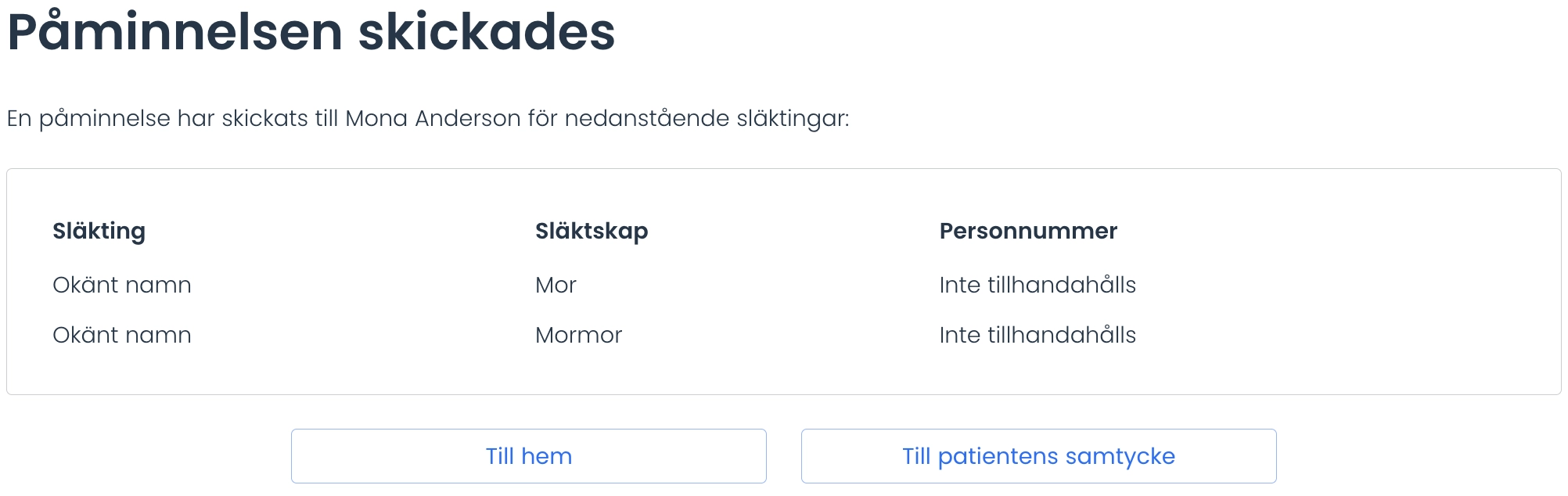Click the Påminnelsen skickades heading

click(x=311, y=31)
